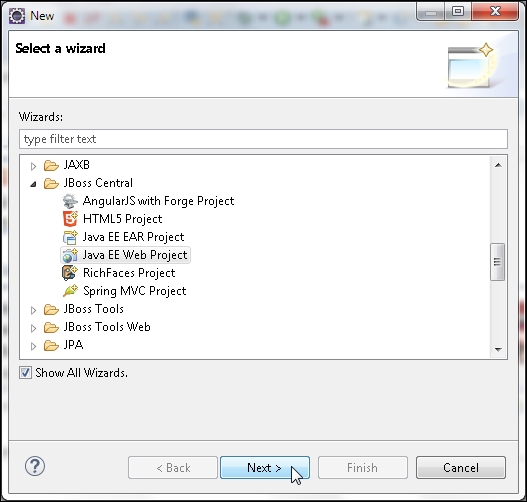This screenshot has height=502, width=527.
Task: Uncheck the Show All Wizards checkbox
Action: [26, 373]
